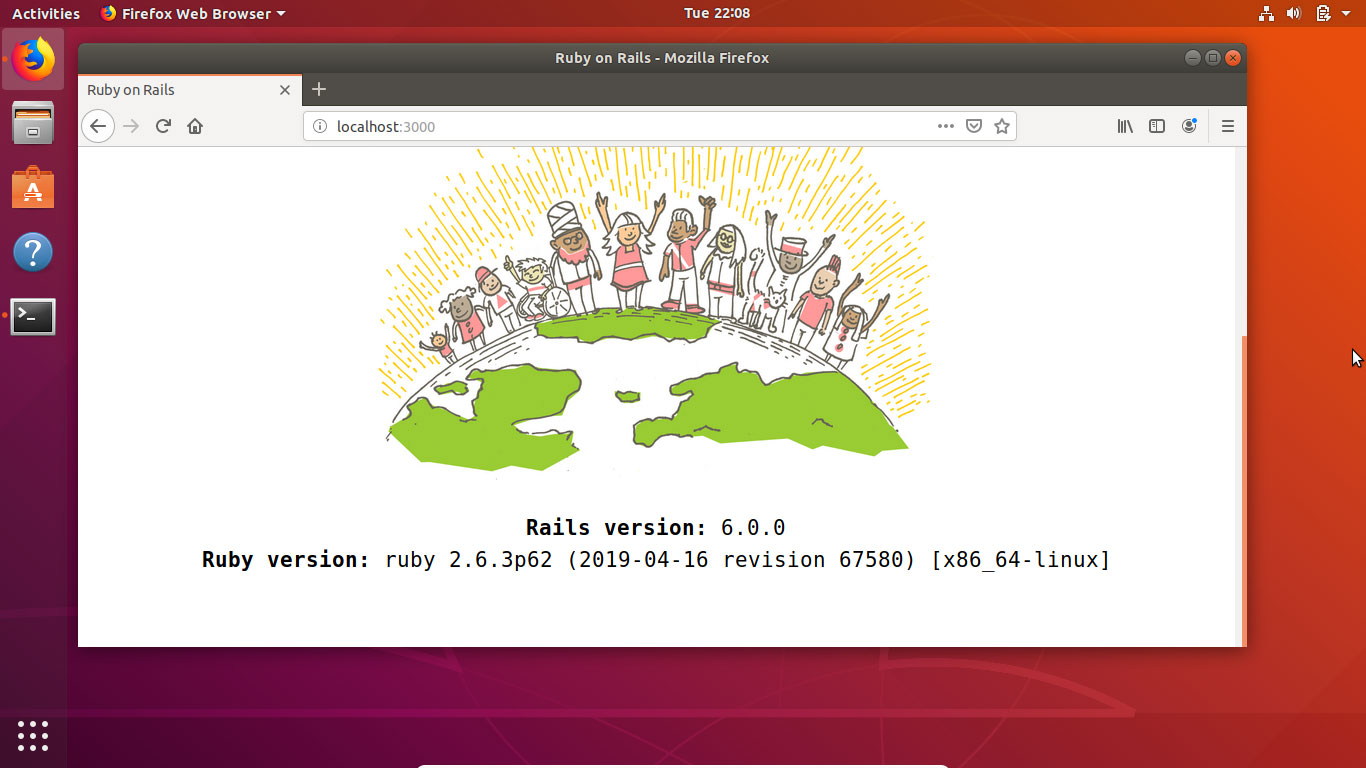This screenshot has height=768, width=1366.
Task: Bookmark this page with the star
Action: click(1001, 126)
